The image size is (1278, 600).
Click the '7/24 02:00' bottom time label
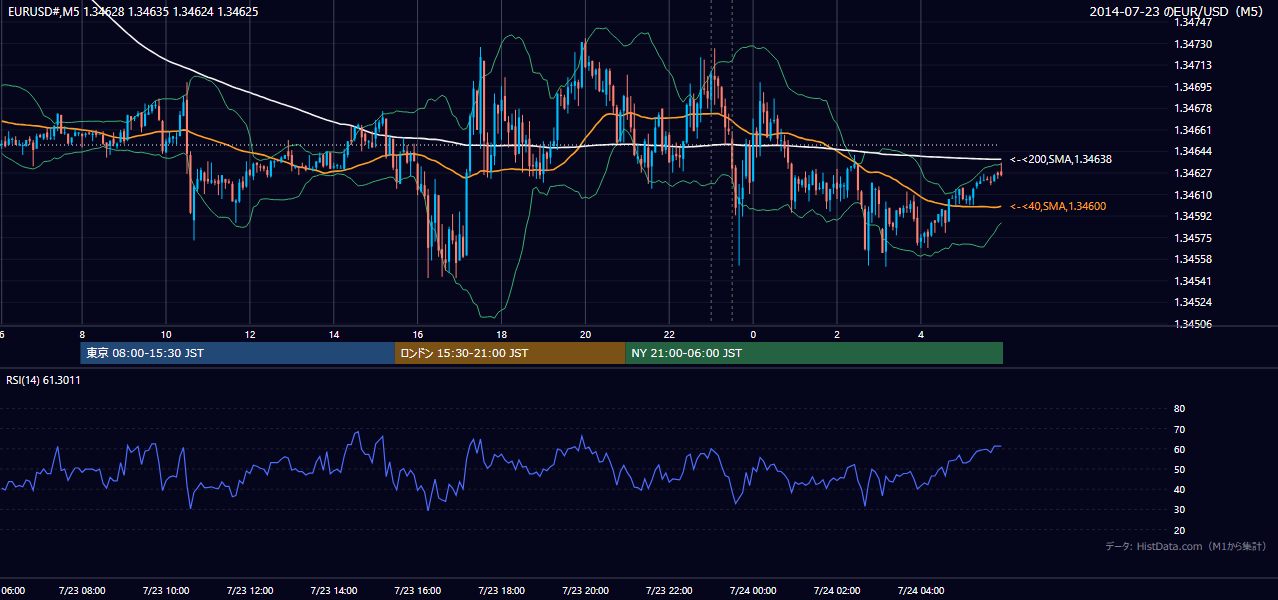(x=838, y=591)
